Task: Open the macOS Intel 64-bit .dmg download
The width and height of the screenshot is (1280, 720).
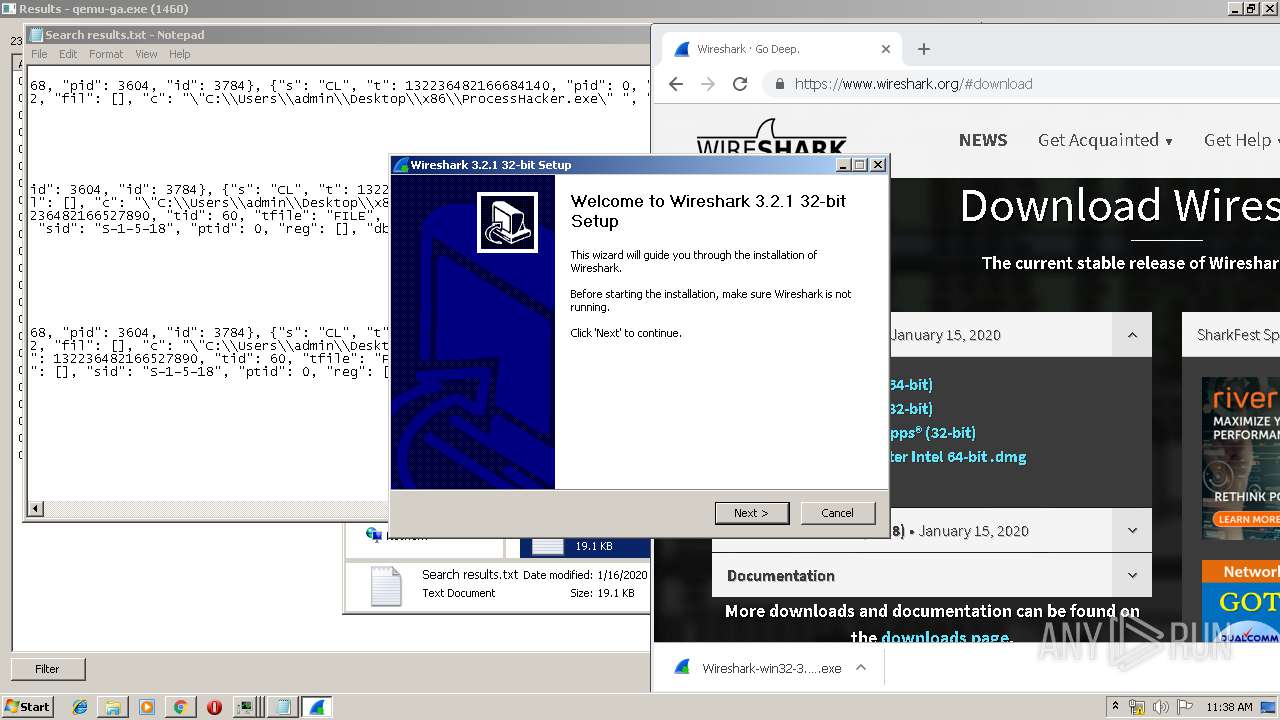Action: pos(958,457)
